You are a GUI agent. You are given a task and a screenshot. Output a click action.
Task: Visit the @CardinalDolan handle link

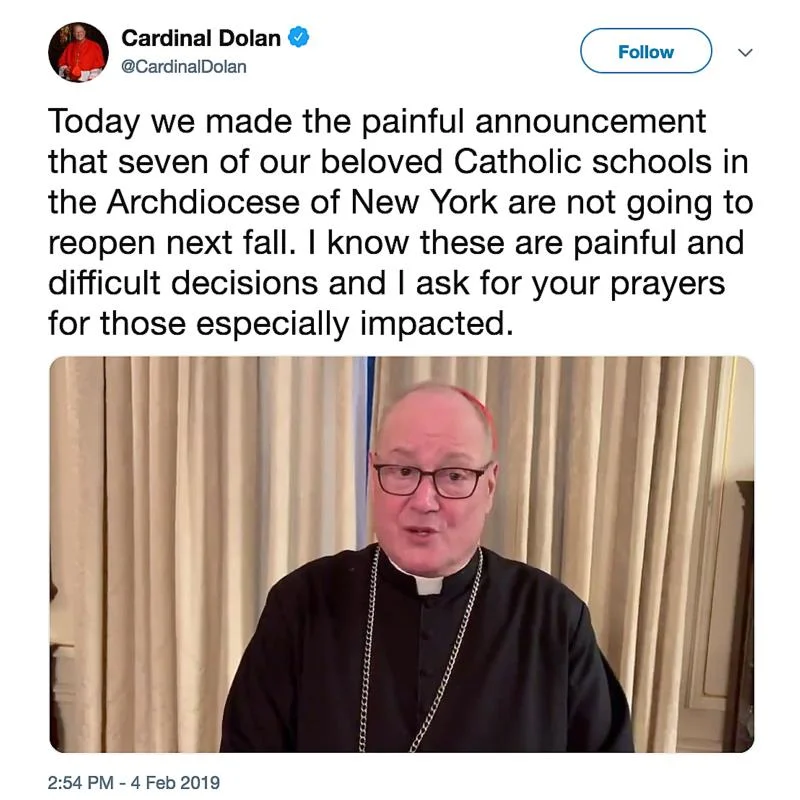click(x=184, y=67)
